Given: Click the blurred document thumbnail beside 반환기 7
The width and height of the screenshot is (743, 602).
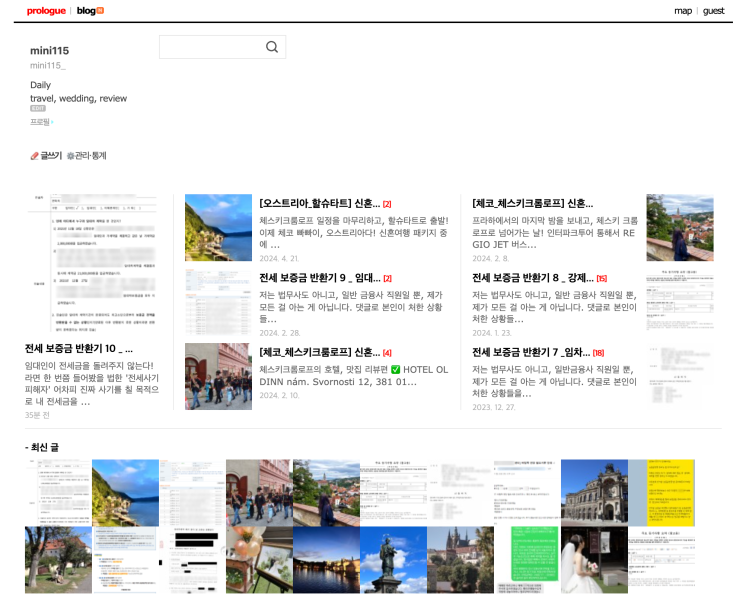Looking at the screenshot, I should click(x=680, y=376).
